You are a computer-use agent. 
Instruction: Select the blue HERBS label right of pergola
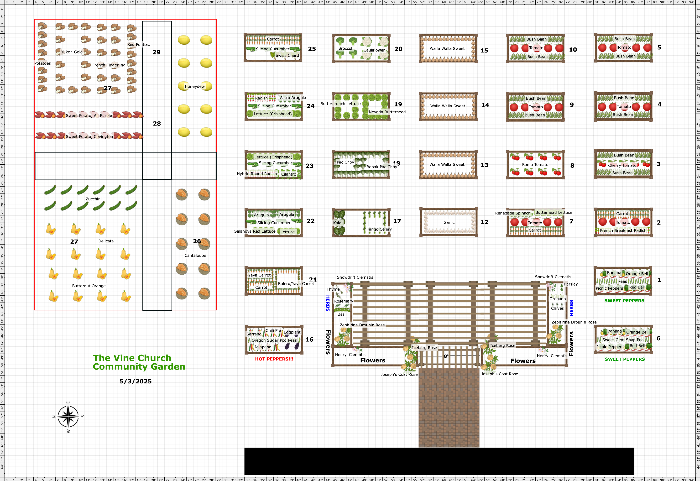[x=572, y=308]
